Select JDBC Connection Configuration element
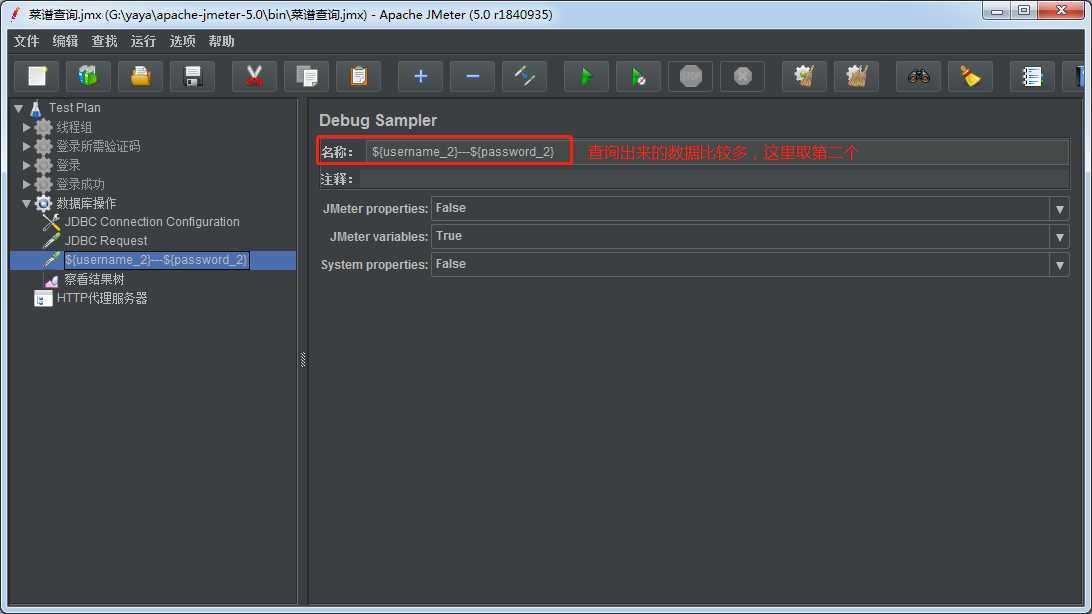 152,222
